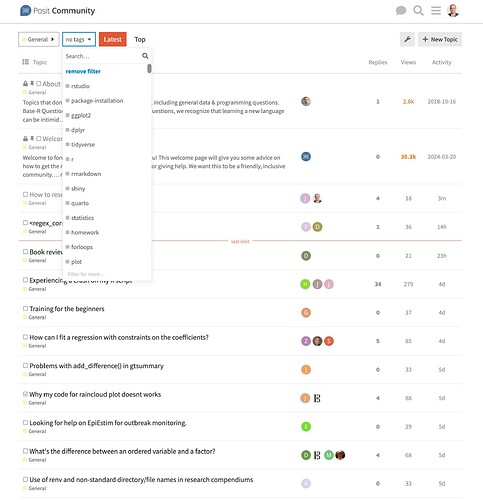Screen dimensions: 483x500
Task: Switch to the Top tab
Action: pos(140,39)
